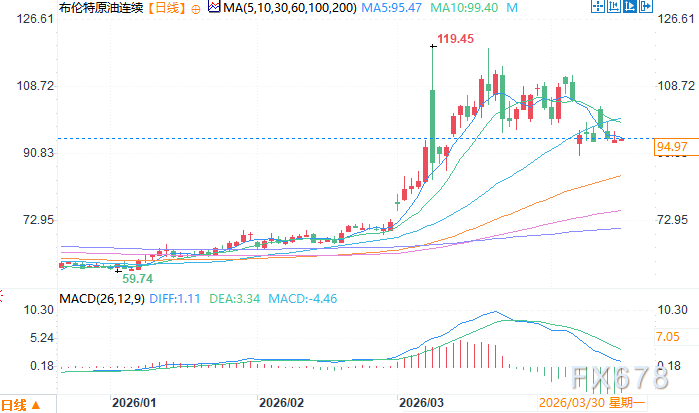This screenshot has width=699, height=413.
Task: Click the orange 7.05 MACD axis tag
Action: 669,338
